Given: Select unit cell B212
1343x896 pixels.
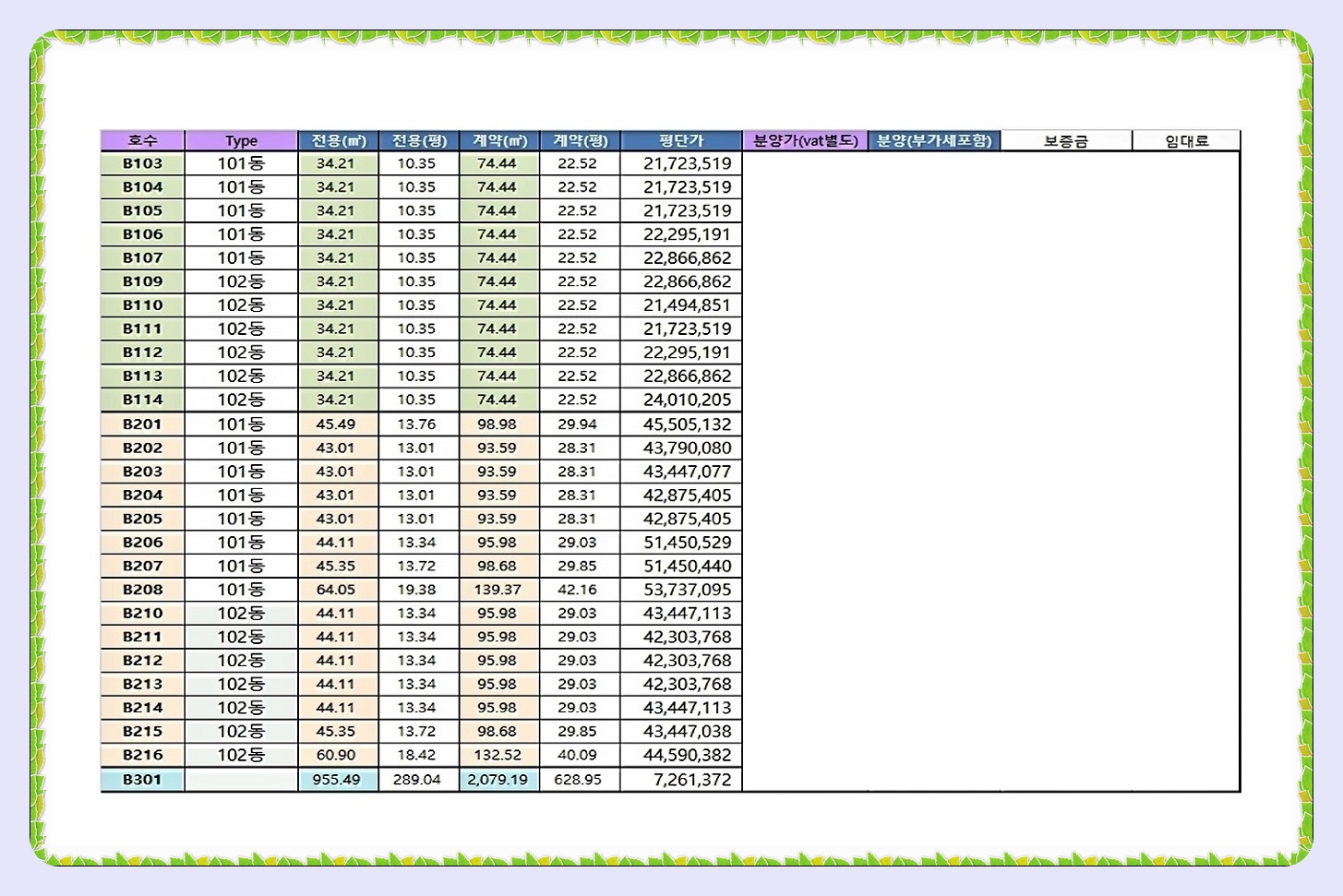Looking at the screenshot, I should tap(142, 661).
